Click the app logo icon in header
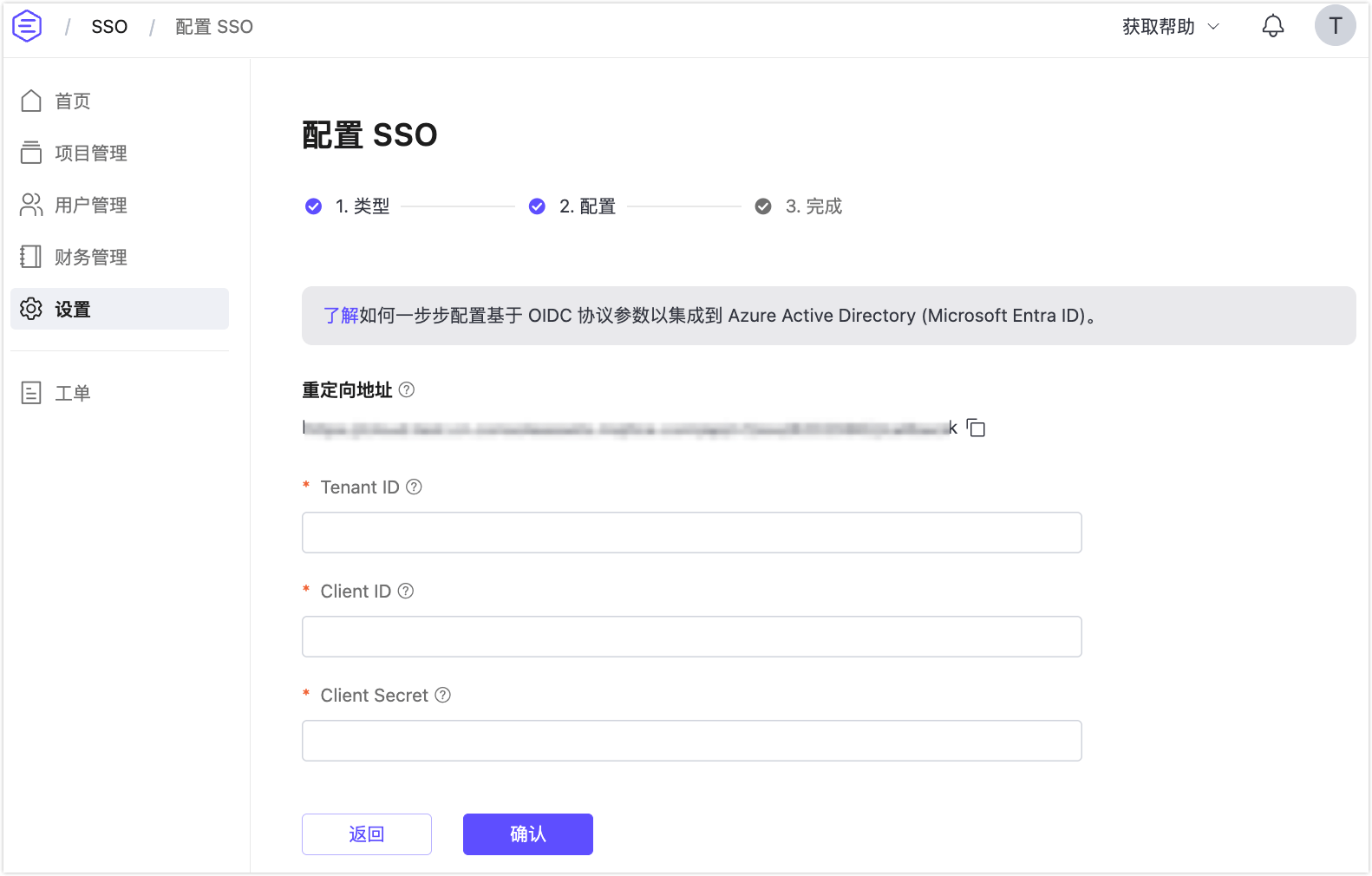1372x876 pixels. pos(27,26)
